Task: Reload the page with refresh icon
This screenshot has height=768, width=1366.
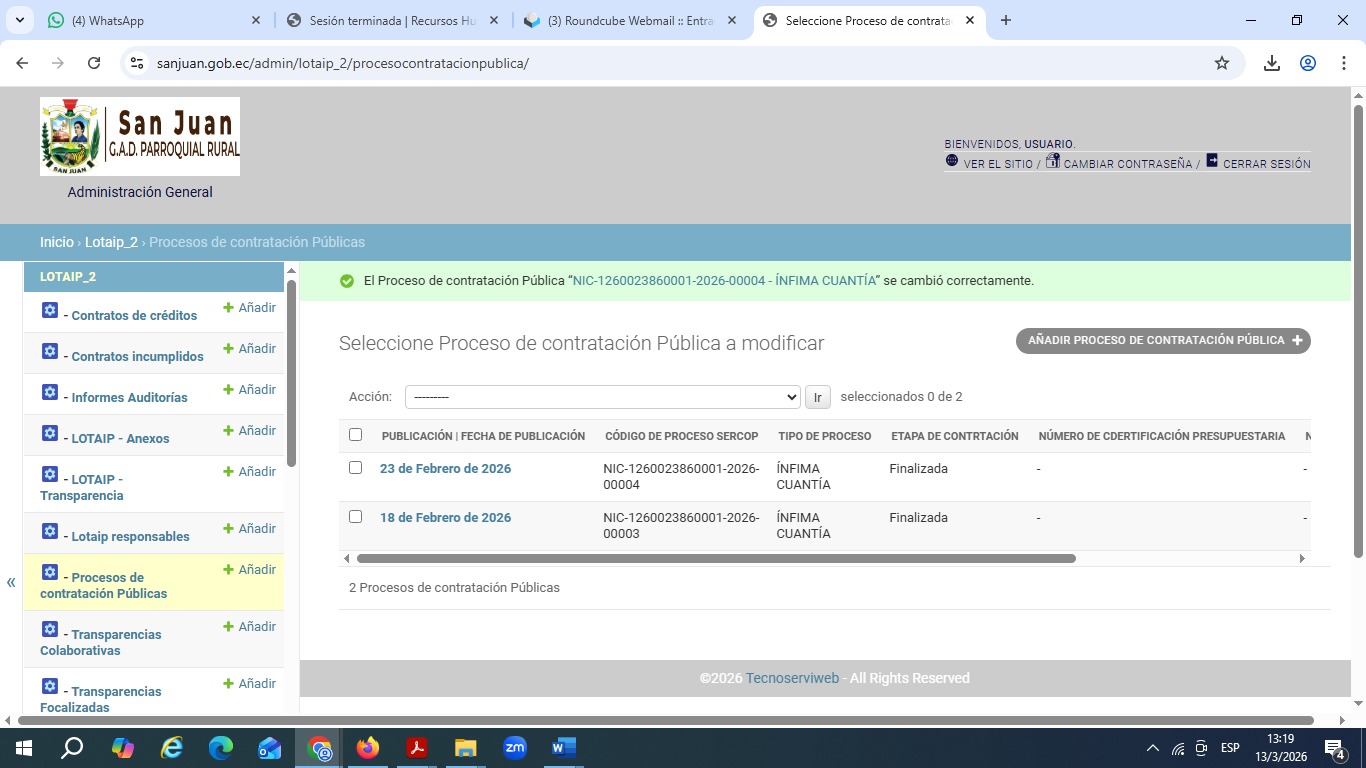Action: 94,63
